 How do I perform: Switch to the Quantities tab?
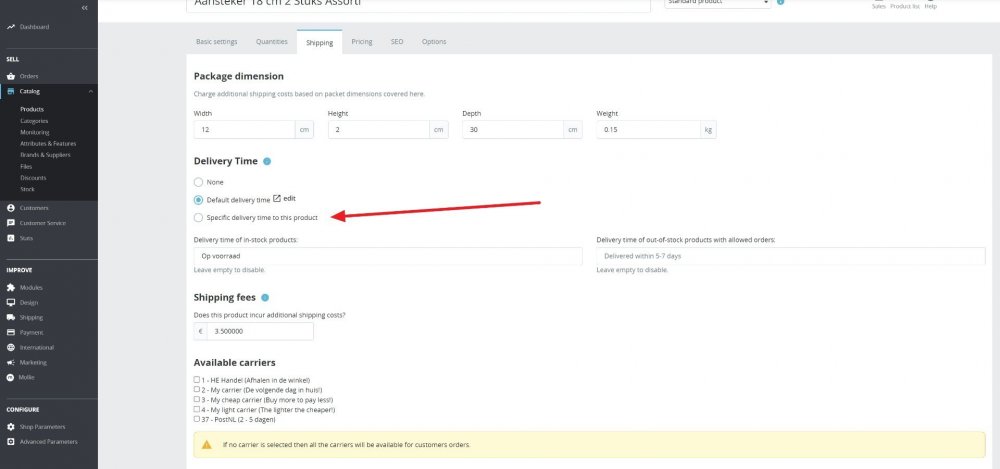tap(272, 41)
